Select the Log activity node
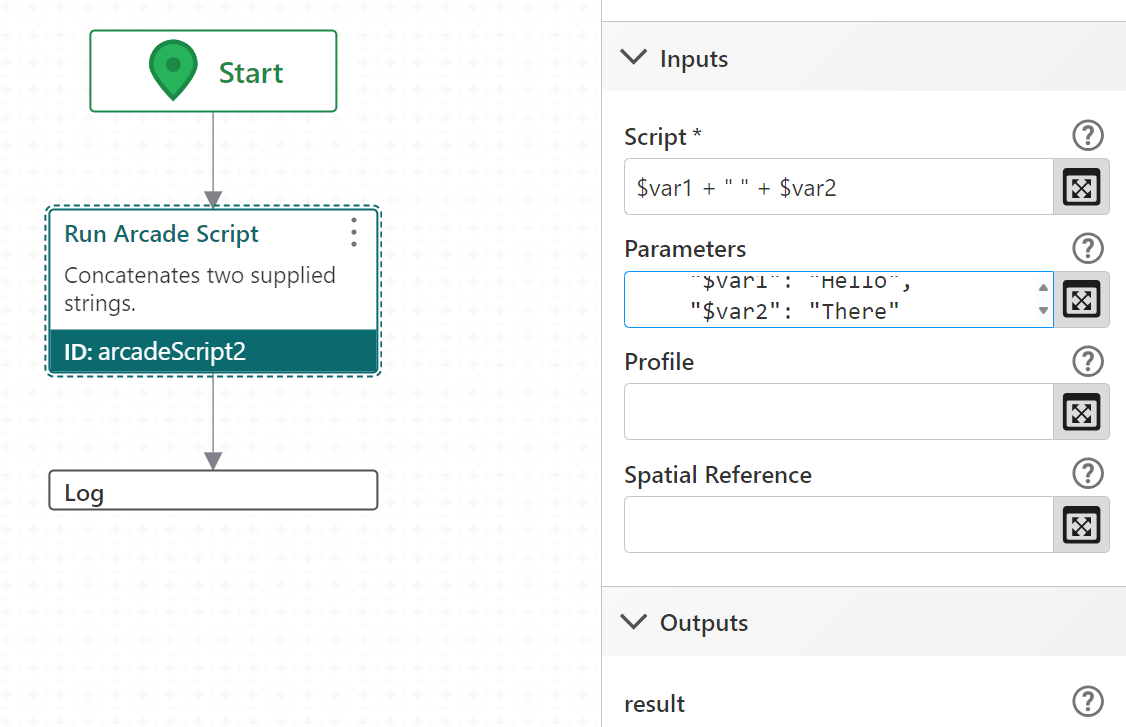The width and height of the screenshot is (1126, 727). click(x=213, y=491)
